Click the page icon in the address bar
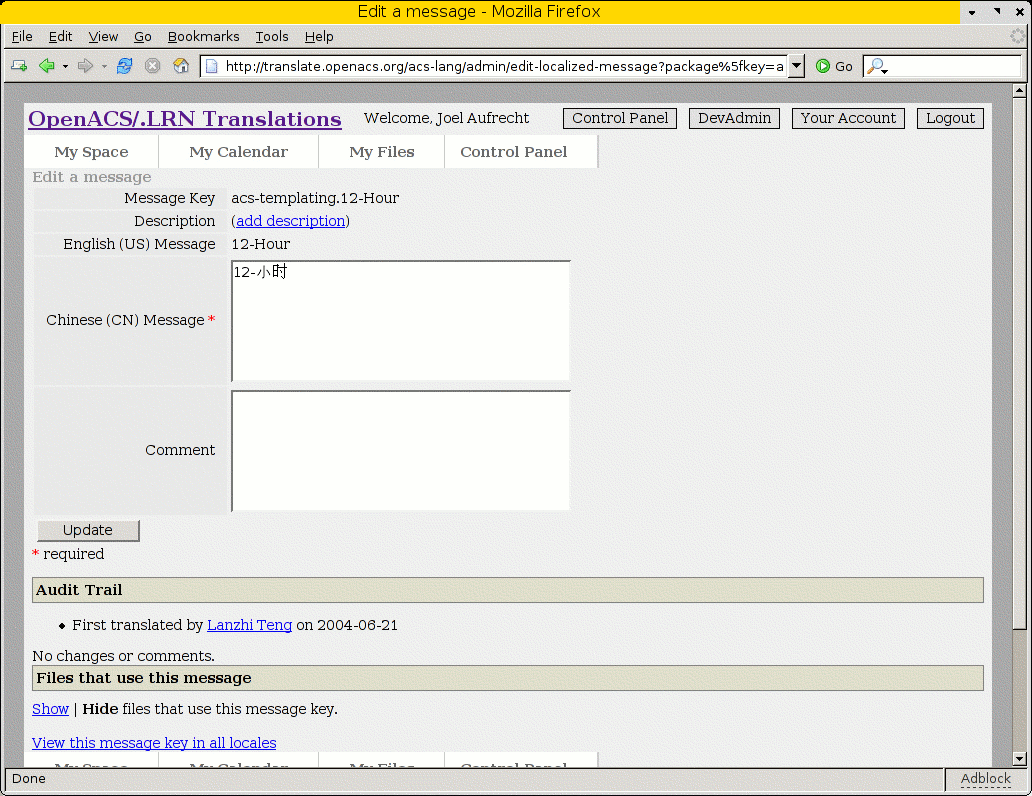The width and height of the screenshot is (1032, 796). pyautogui.click(x=211, y=66)
